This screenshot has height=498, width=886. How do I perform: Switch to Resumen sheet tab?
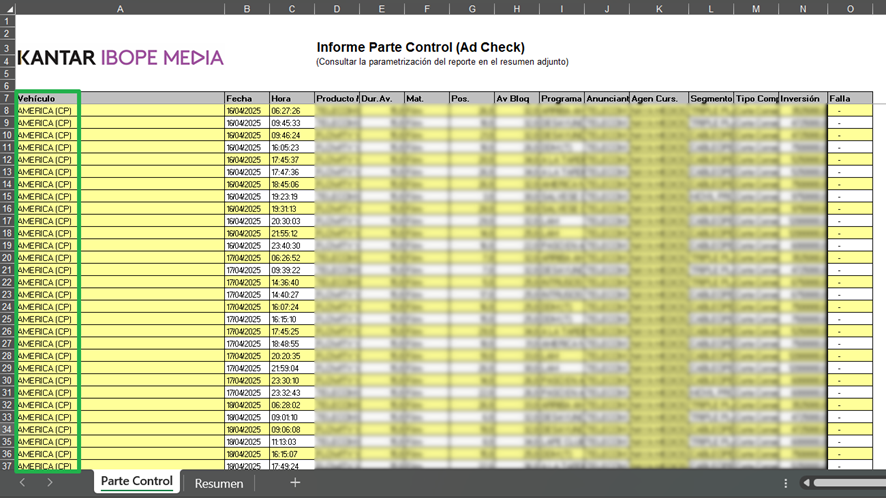click(x=219, y=483)
